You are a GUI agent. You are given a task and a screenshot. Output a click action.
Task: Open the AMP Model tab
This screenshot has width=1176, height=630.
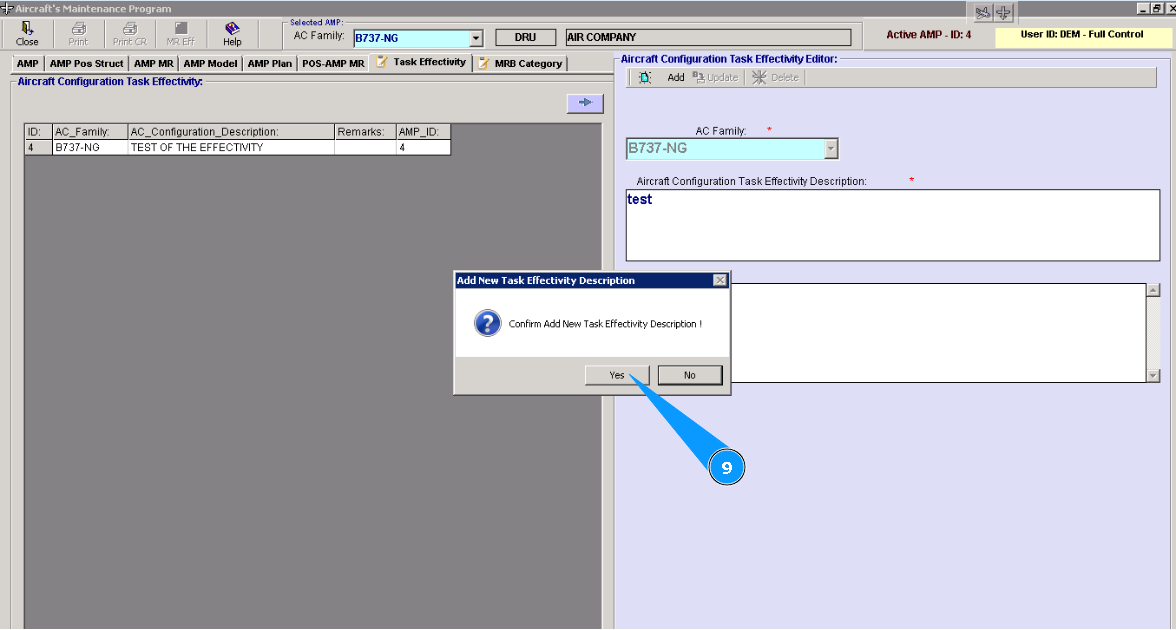pyautogui.click(x=210, y=64)
